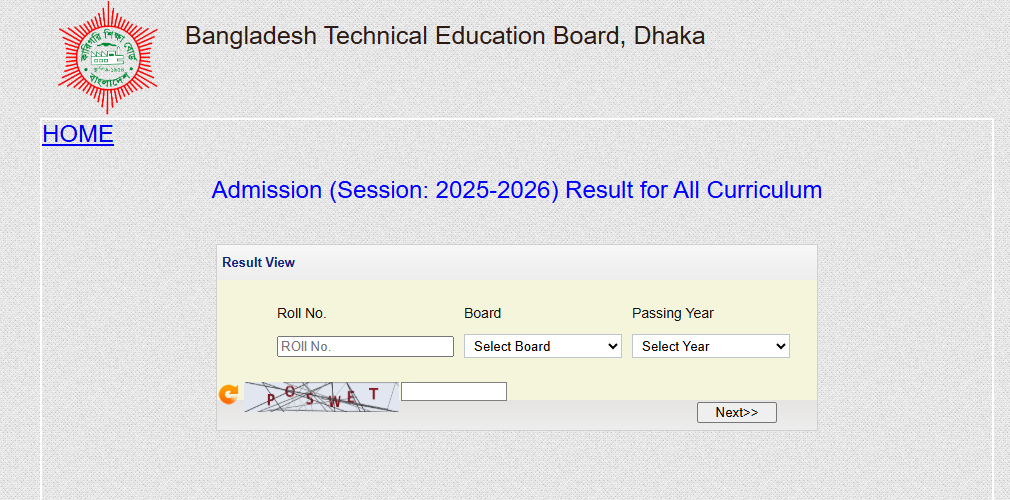1010x500 pixels.
Task: Click the Select Year dropdown arrow
Action: [780, 347]
